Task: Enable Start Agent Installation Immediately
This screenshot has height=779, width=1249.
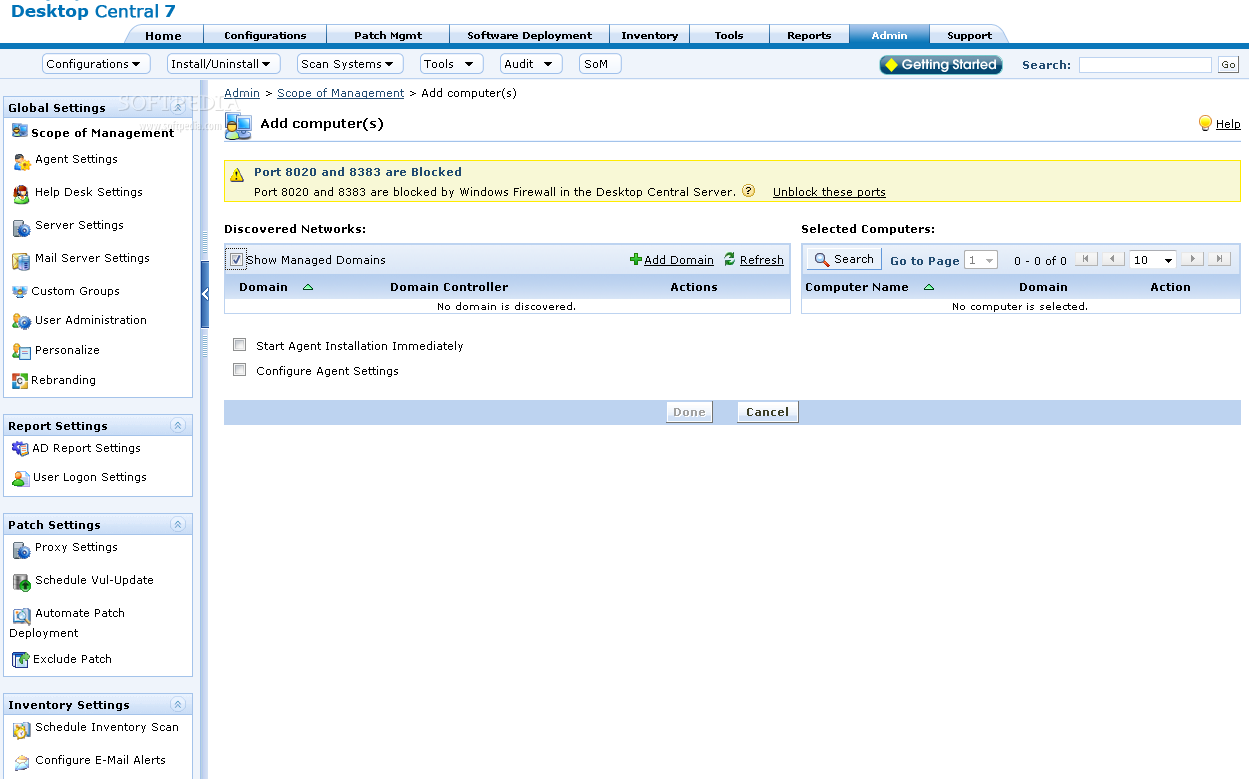Action: [x=239, y=345]
